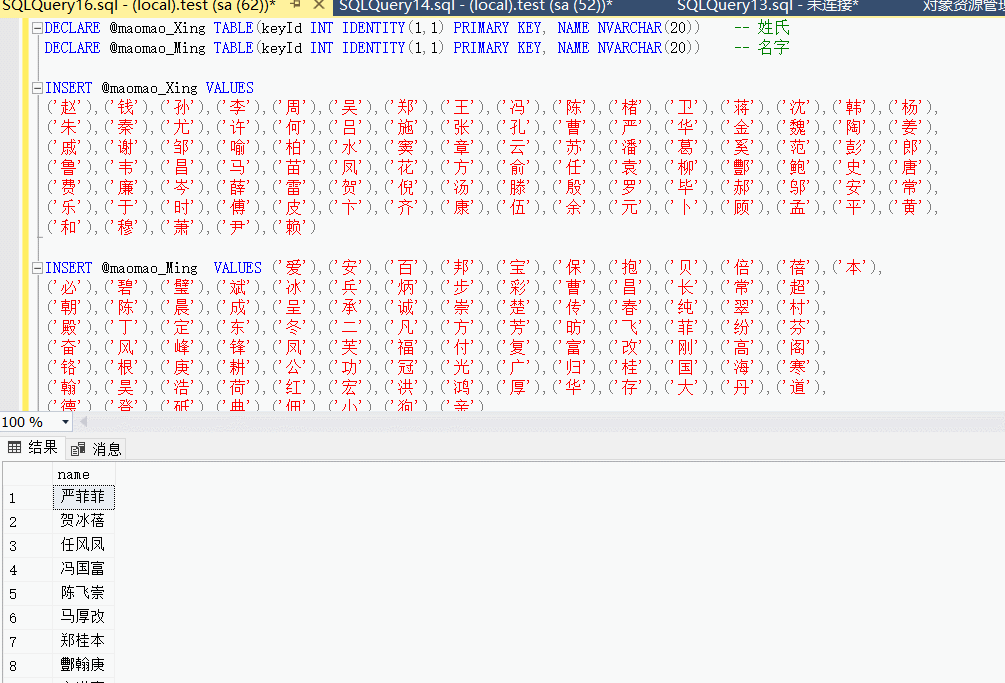Click the given-name value '芬'
Image resolution: width=1005 pixels, height=683 pixels.
point(798,328)
